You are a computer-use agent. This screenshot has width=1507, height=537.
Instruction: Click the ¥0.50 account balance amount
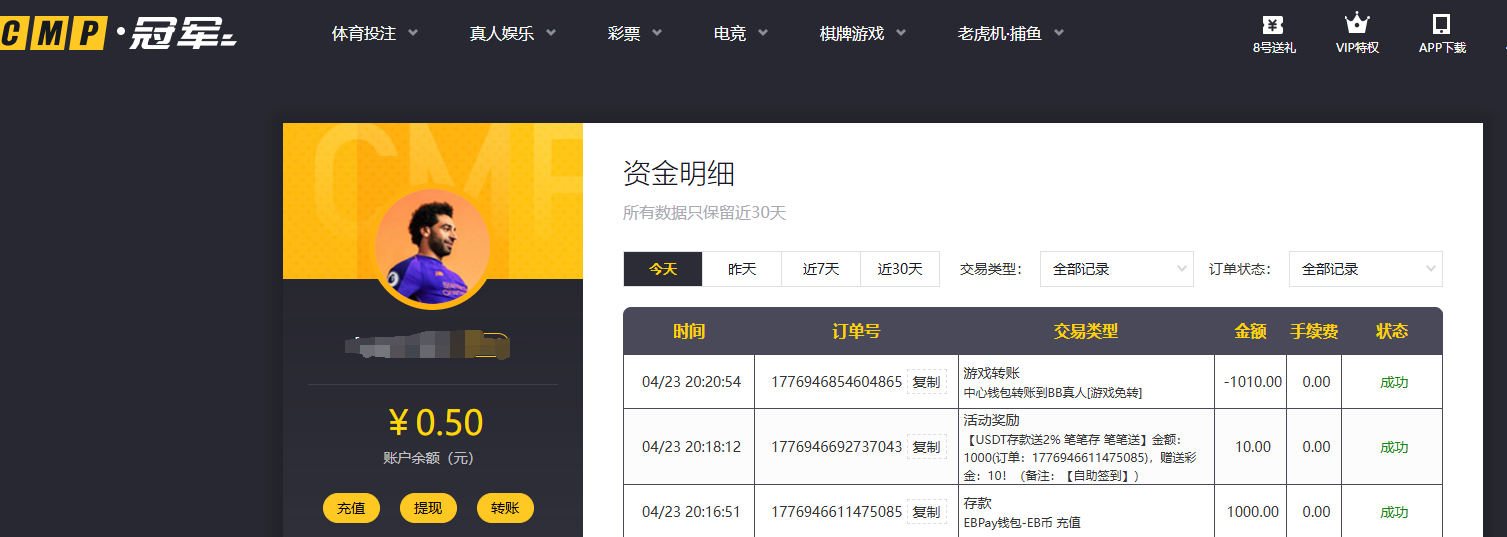(435, 423)
